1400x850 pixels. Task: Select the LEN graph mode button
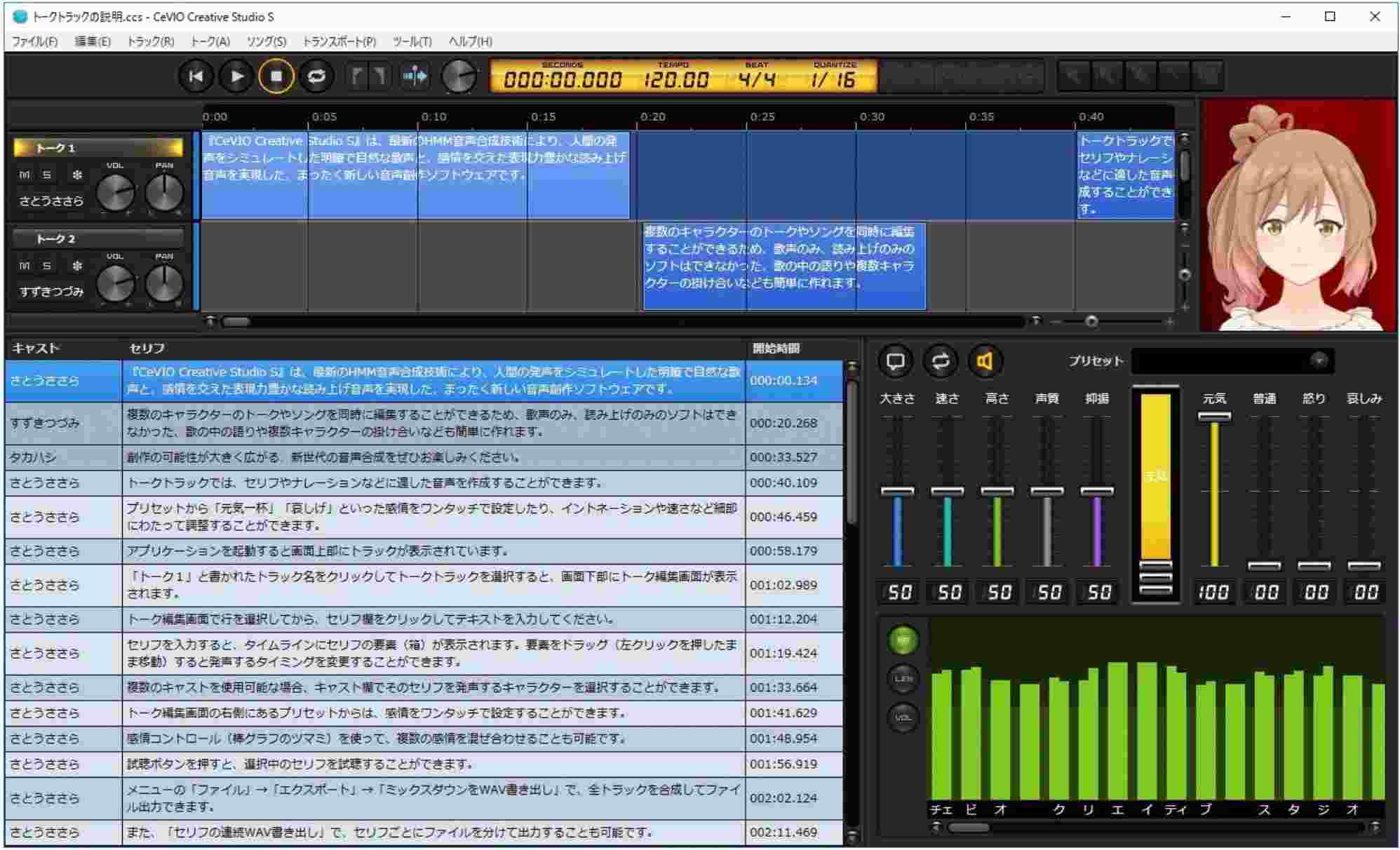pyautogui.click(x=903, y=678)
